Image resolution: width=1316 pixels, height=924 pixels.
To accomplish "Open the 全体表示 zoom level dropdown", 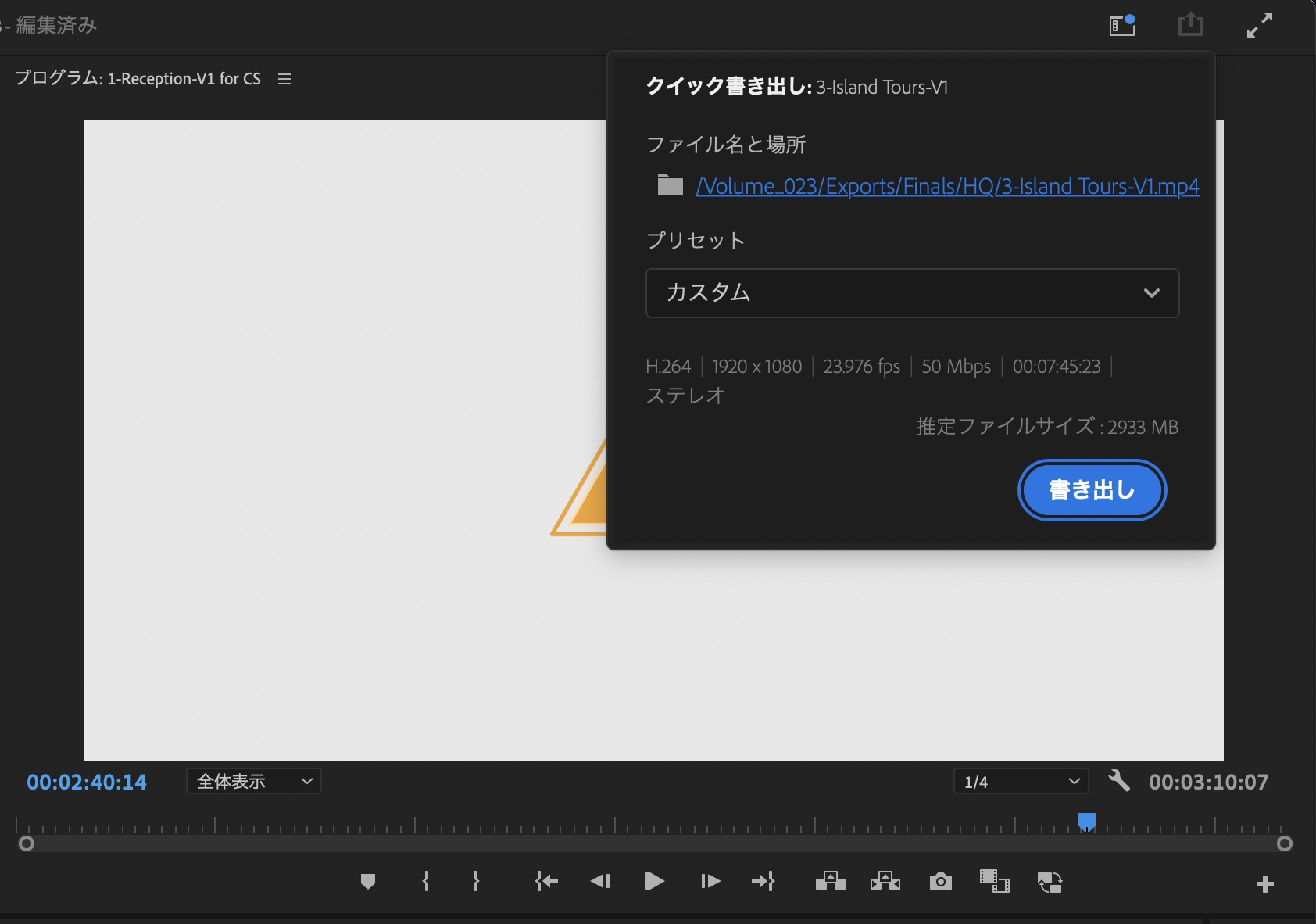I will [x=254, y=781].
